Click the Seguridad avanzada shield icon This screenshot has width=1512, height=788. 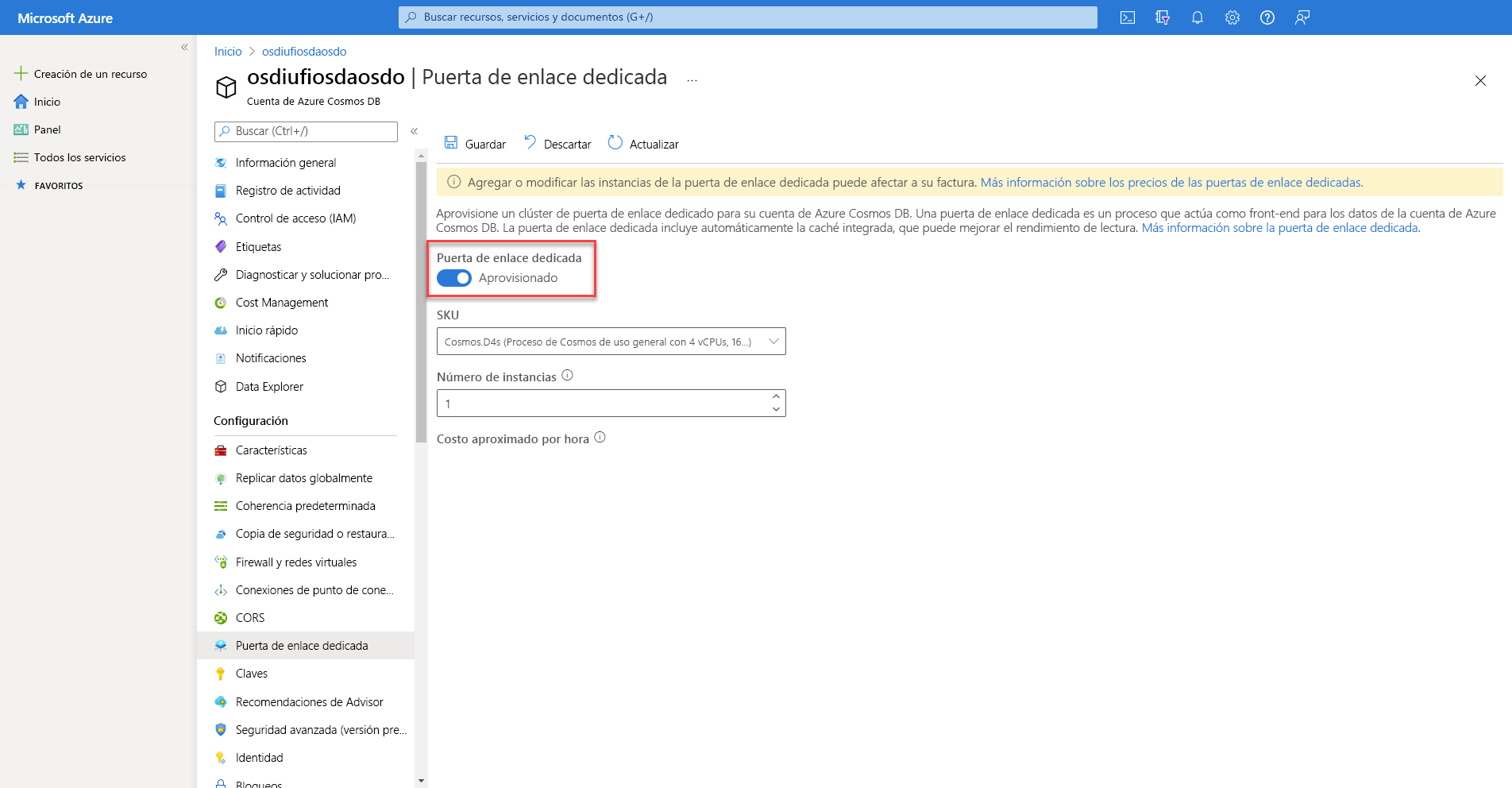(x=221, y=730)
